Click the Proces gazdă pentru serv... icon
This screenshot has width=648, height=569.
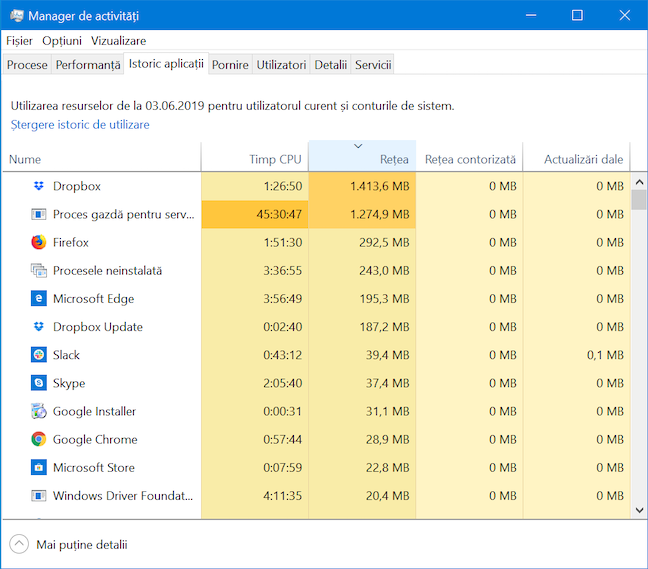[x=38, y=214]
